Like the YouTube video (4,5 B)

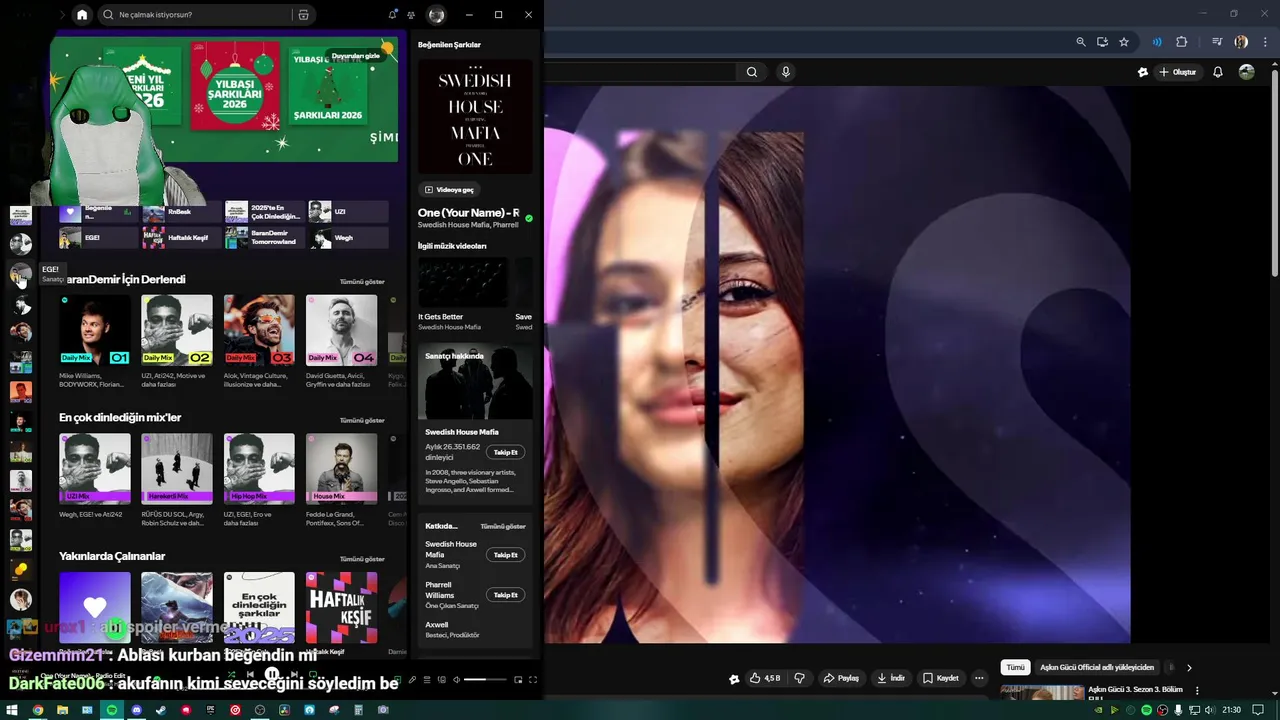[765, 678]
